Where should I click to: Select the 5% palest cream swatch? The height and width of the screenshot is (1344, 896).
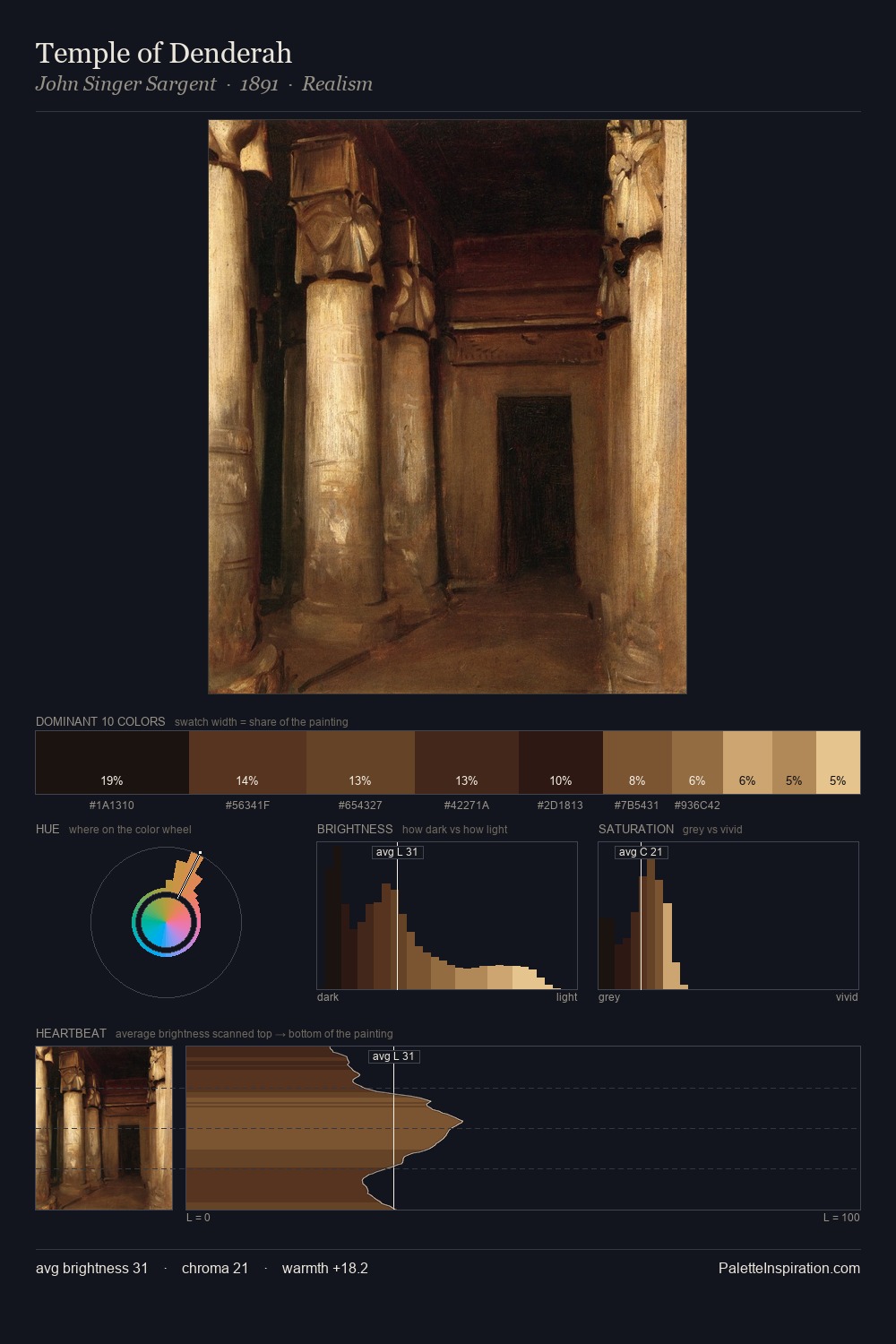(x=838, y=762)
